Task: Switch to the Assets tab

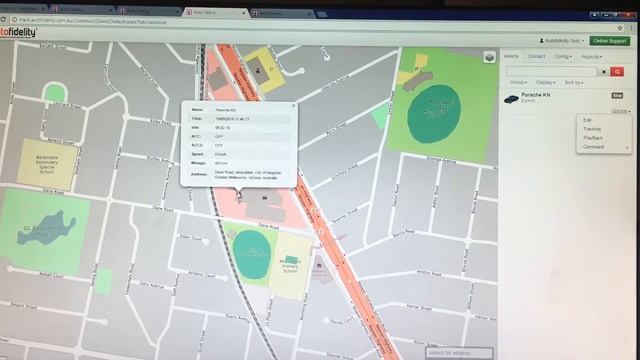Action: pos(511,56)
